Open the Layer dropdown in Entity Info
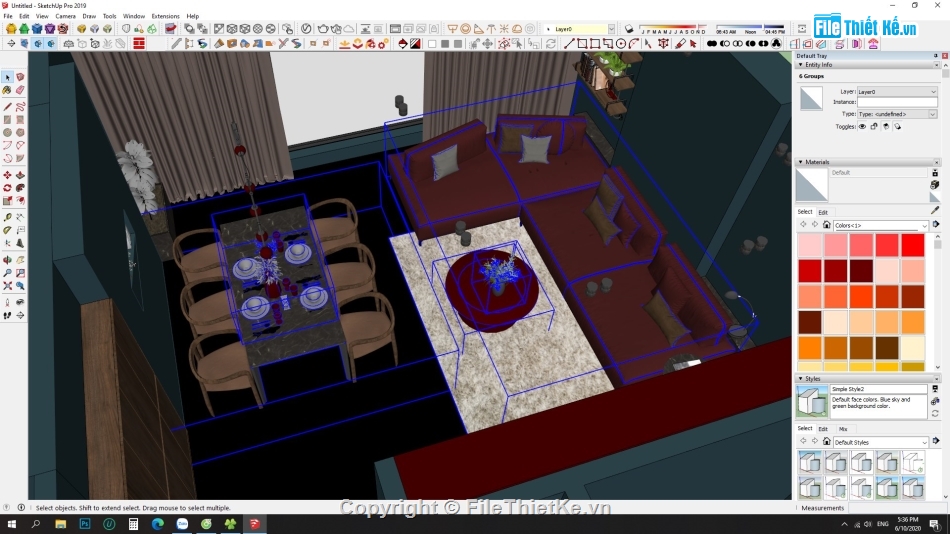950x534 pixels. (x=897, y=92)
